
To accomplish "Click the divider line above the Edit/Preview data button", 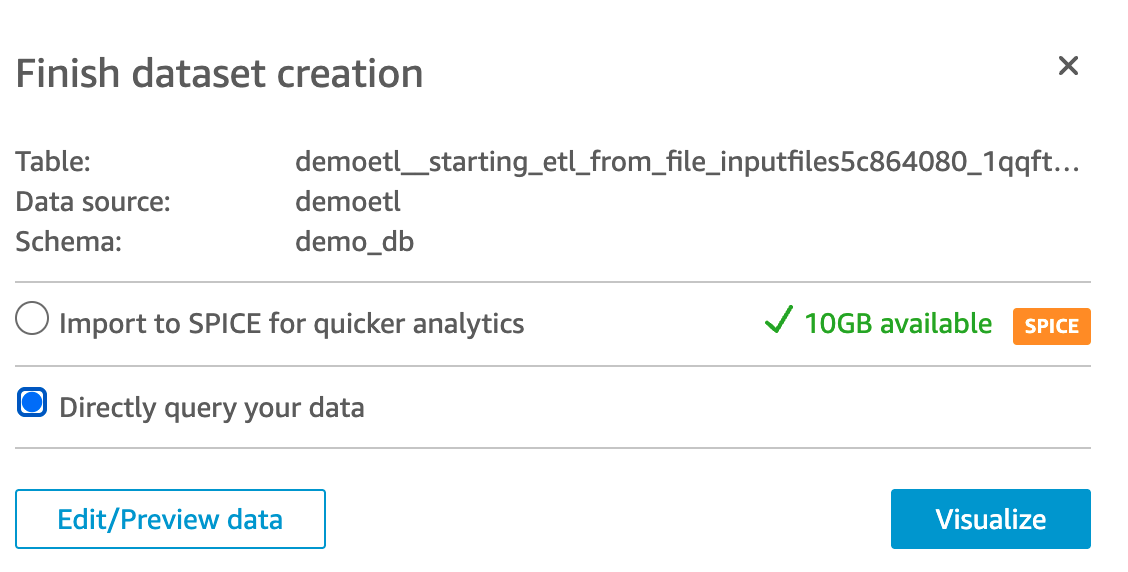I will [553, 448].
